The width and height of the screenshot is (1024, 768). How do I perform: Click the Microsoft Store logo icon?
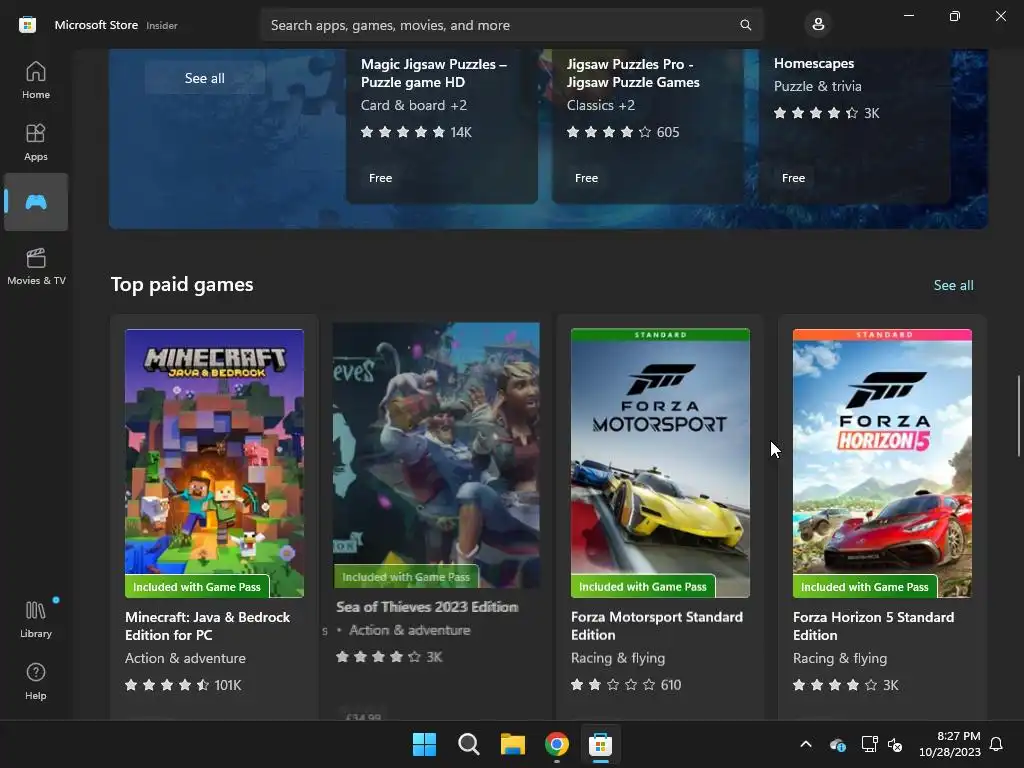[x=27, y=25]
